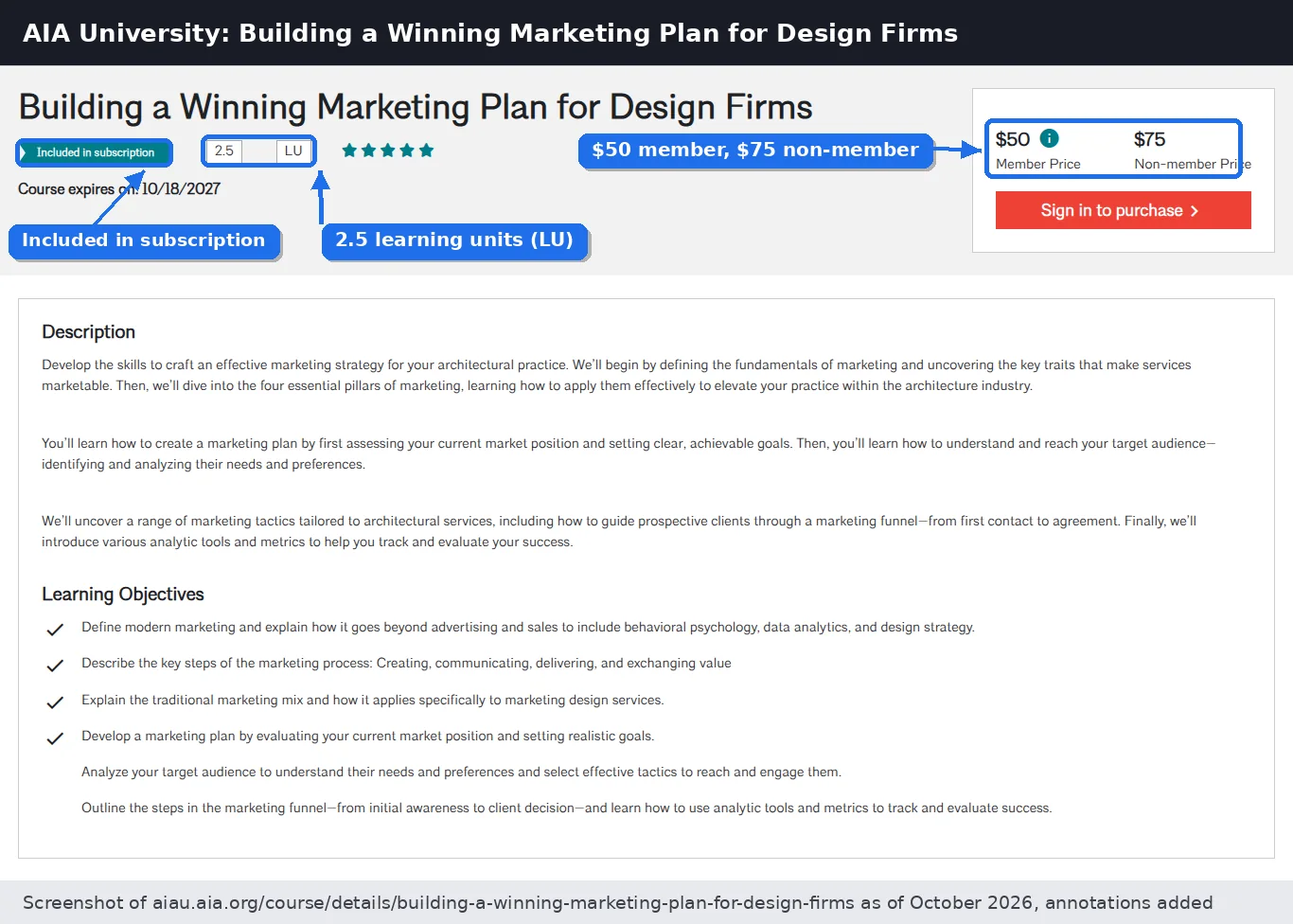Click the objective "Outline the steps in the marketing funnel"
The width and height of the screenshot is (1293, 924).
[567, 808]
